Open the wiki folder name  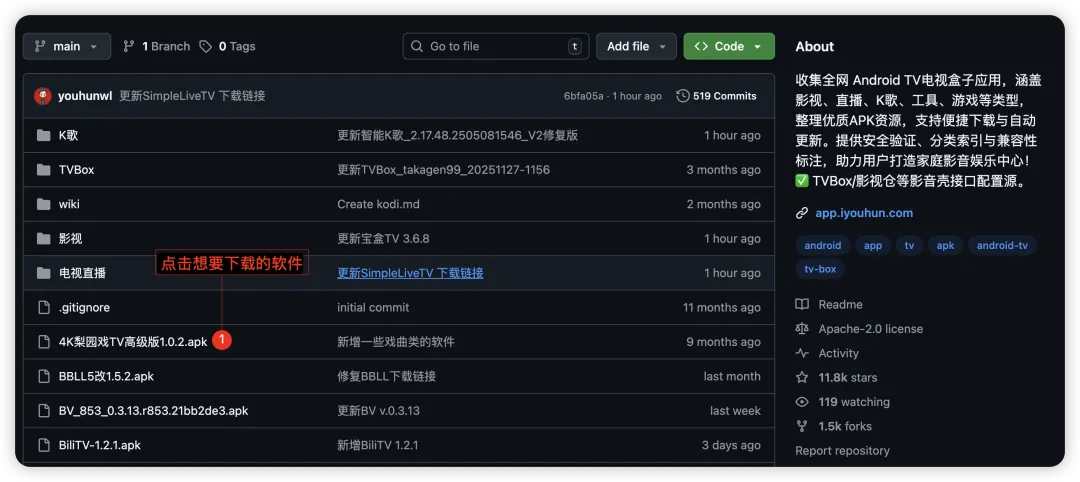coord(69,205)
